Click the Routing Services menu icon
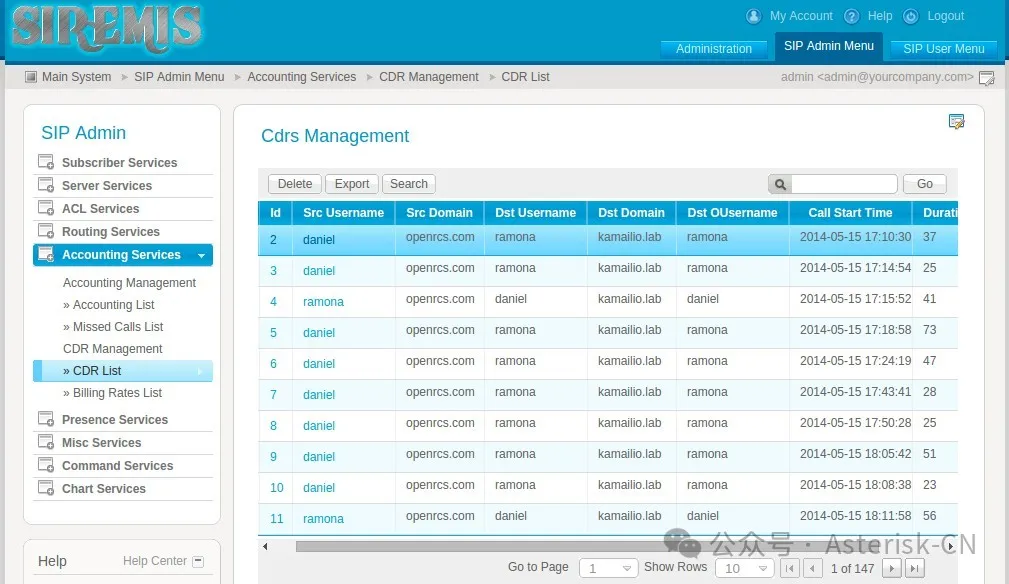 tap(46, 232)
